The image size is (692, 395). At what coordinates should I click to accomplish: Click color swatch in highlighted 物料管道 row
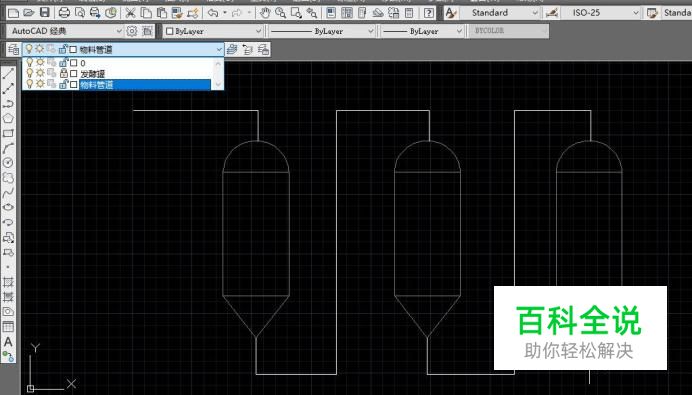pos(74,84)
